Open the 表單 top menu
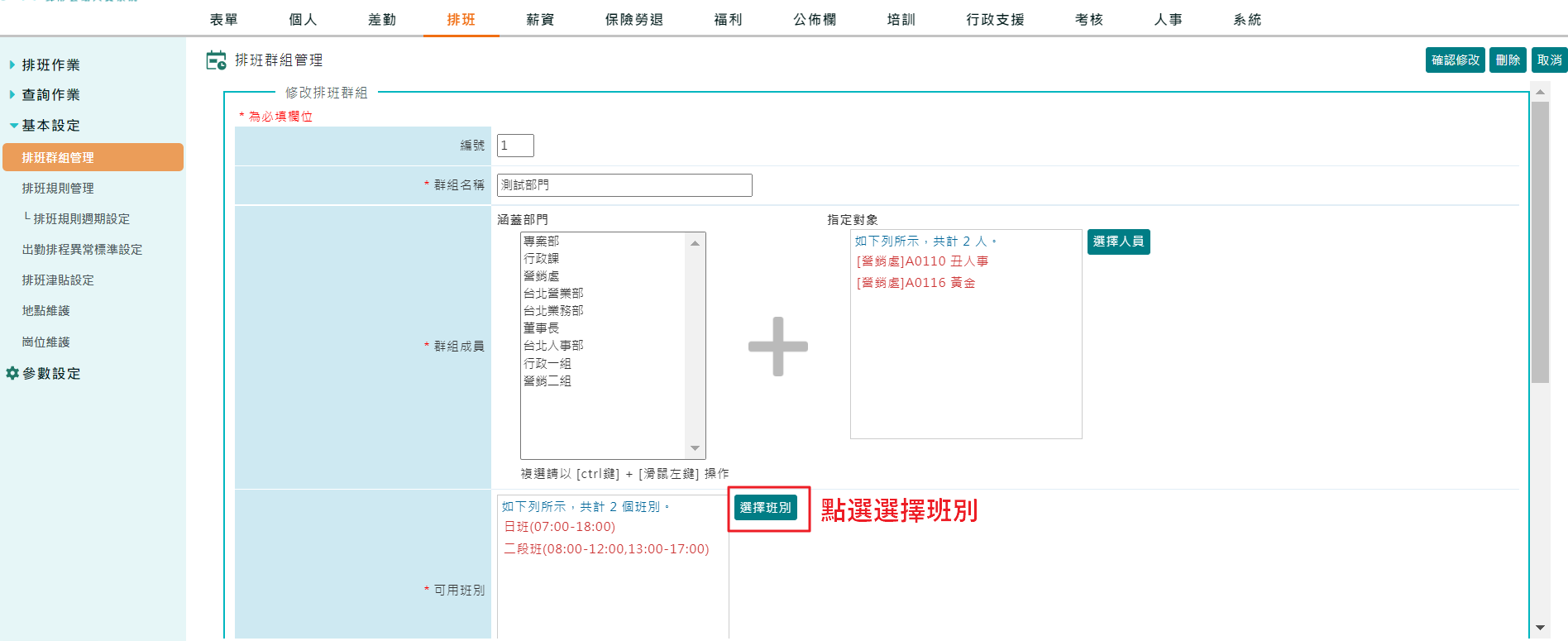 tap(223, 19)
